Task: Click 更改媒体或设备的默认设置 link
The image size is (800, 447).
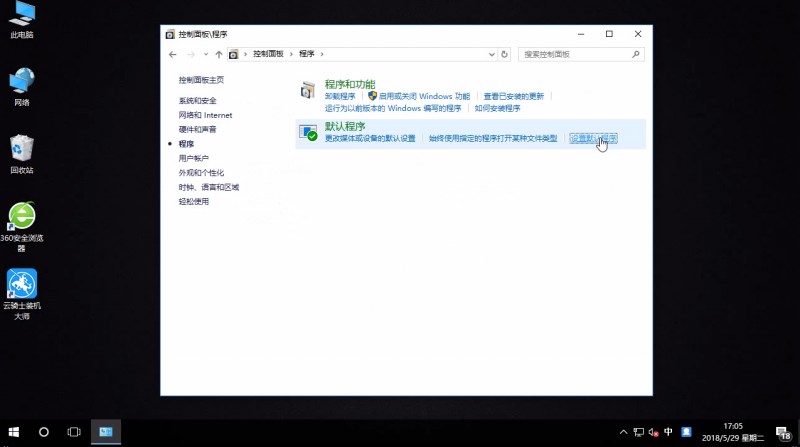Action: tap(370, 139)
